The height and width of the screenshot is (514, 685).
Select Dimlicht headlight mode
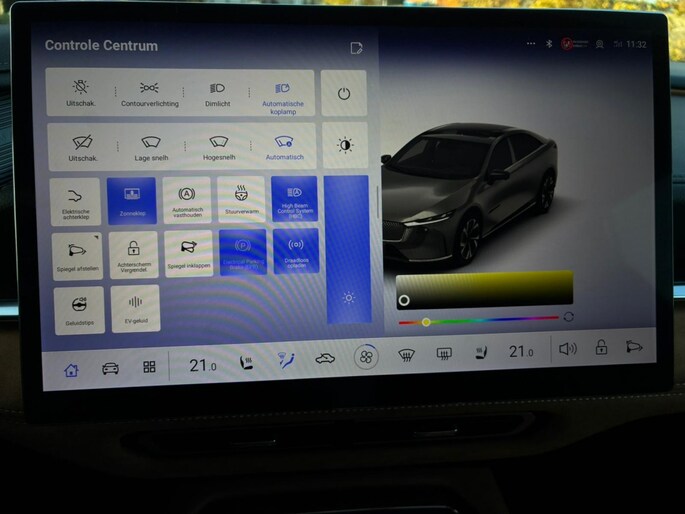218,94
